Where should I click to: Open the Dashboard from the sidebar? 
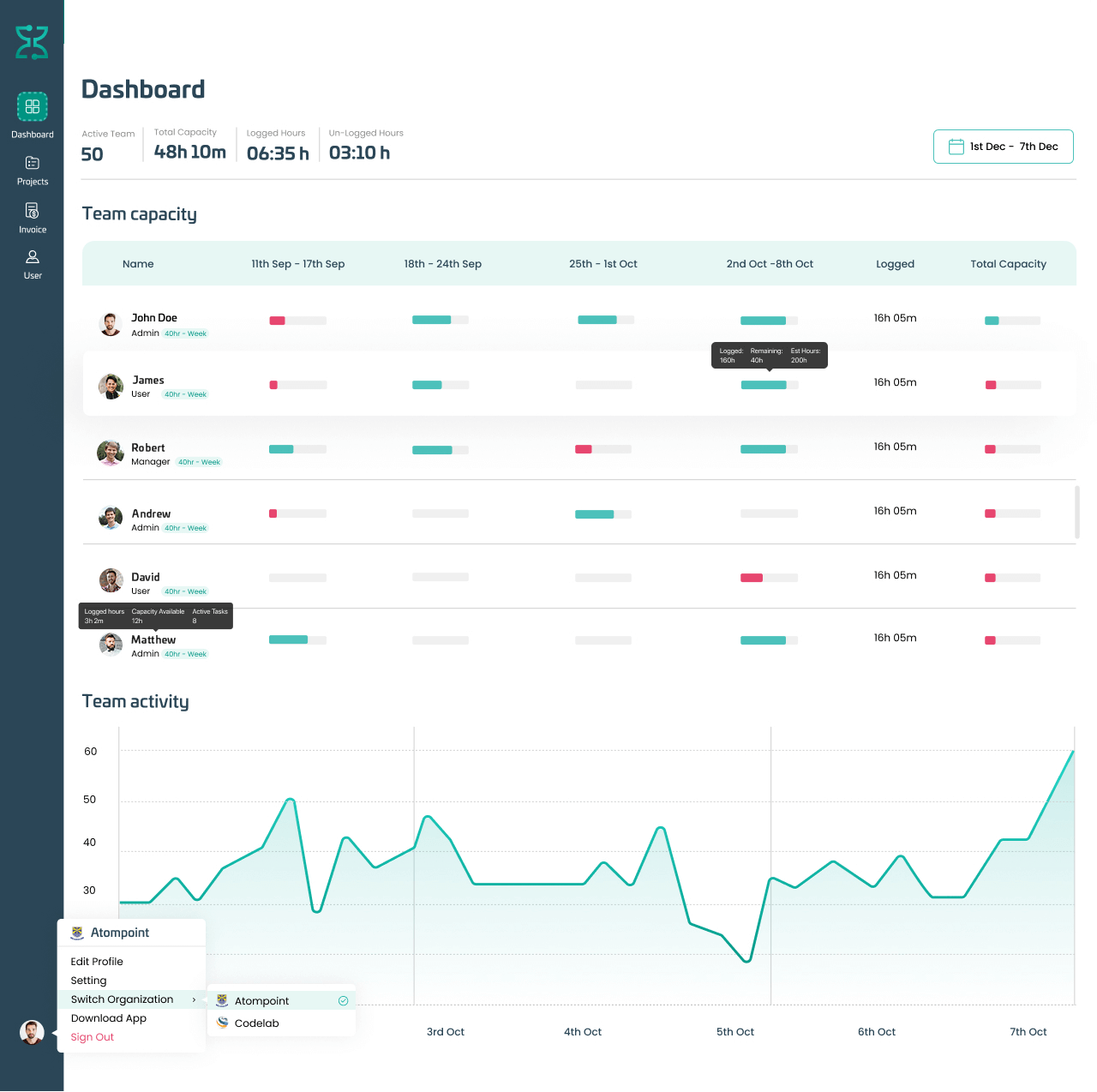[x=32, y=114]
